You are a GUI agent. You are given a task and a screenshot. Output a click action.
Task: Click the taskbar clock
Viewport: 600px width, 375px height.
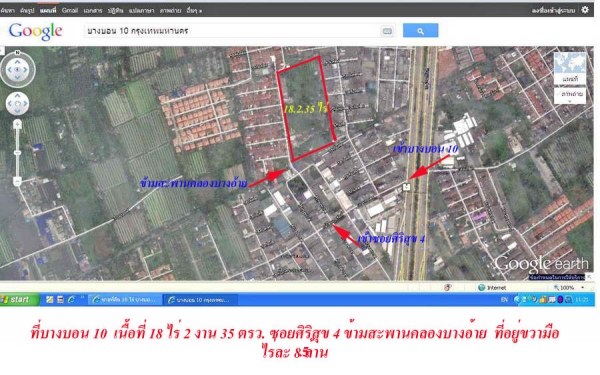[581, 300]
